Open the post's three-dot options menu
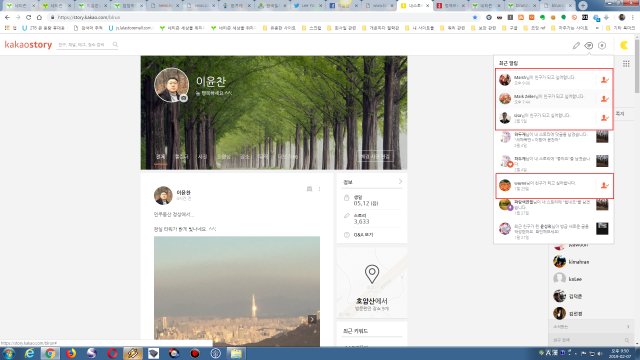Image resolution: width=640 pixels, height=360 pixels. [x=320, y=189]
